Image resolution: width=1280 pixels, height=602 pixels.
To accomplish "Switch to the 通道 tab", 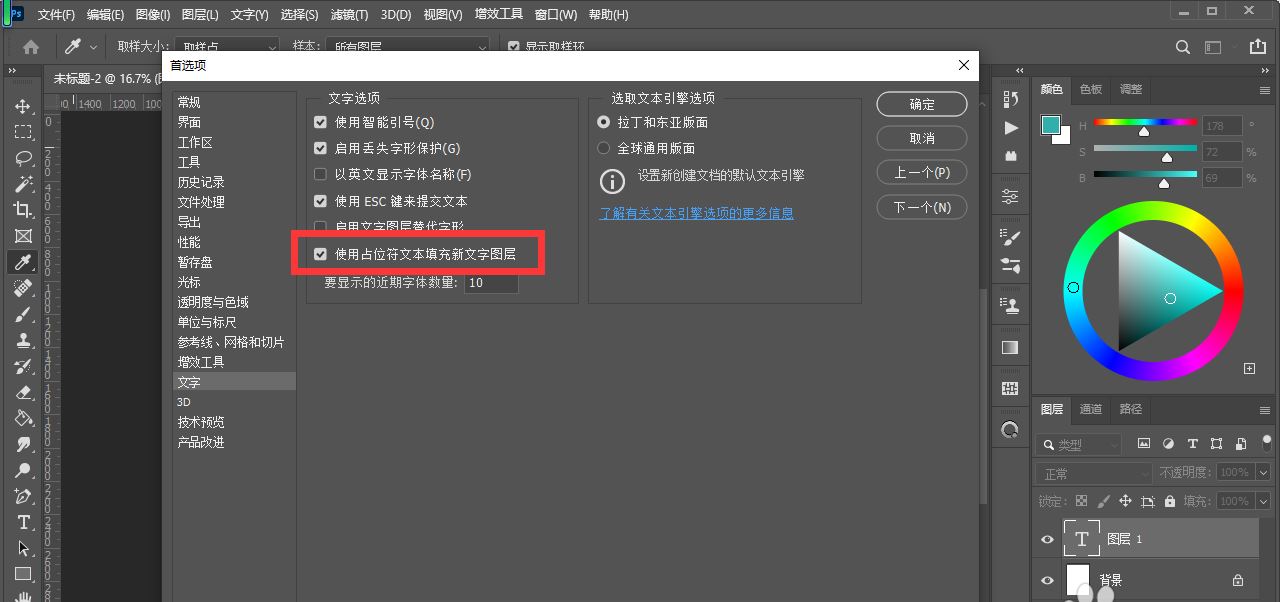I will point(1091,409).
